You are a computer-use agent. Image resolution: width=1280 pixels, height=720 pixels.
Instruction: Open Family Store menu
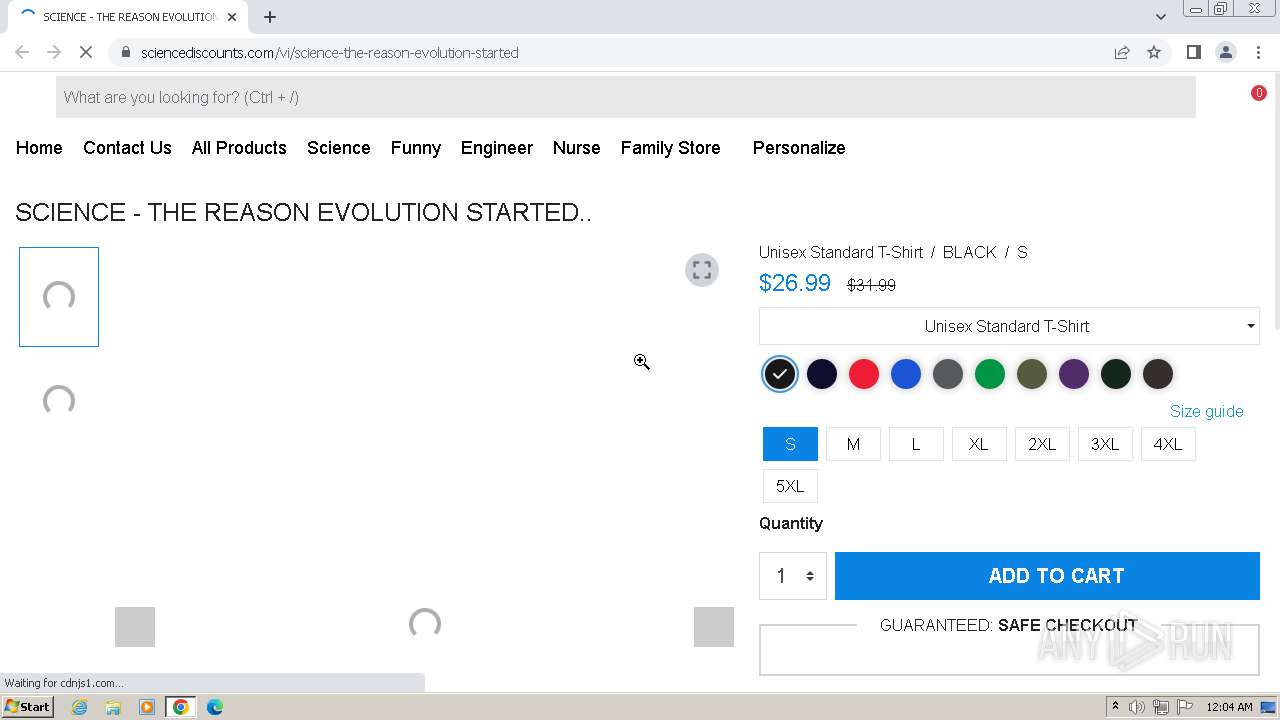click(671, 148)
